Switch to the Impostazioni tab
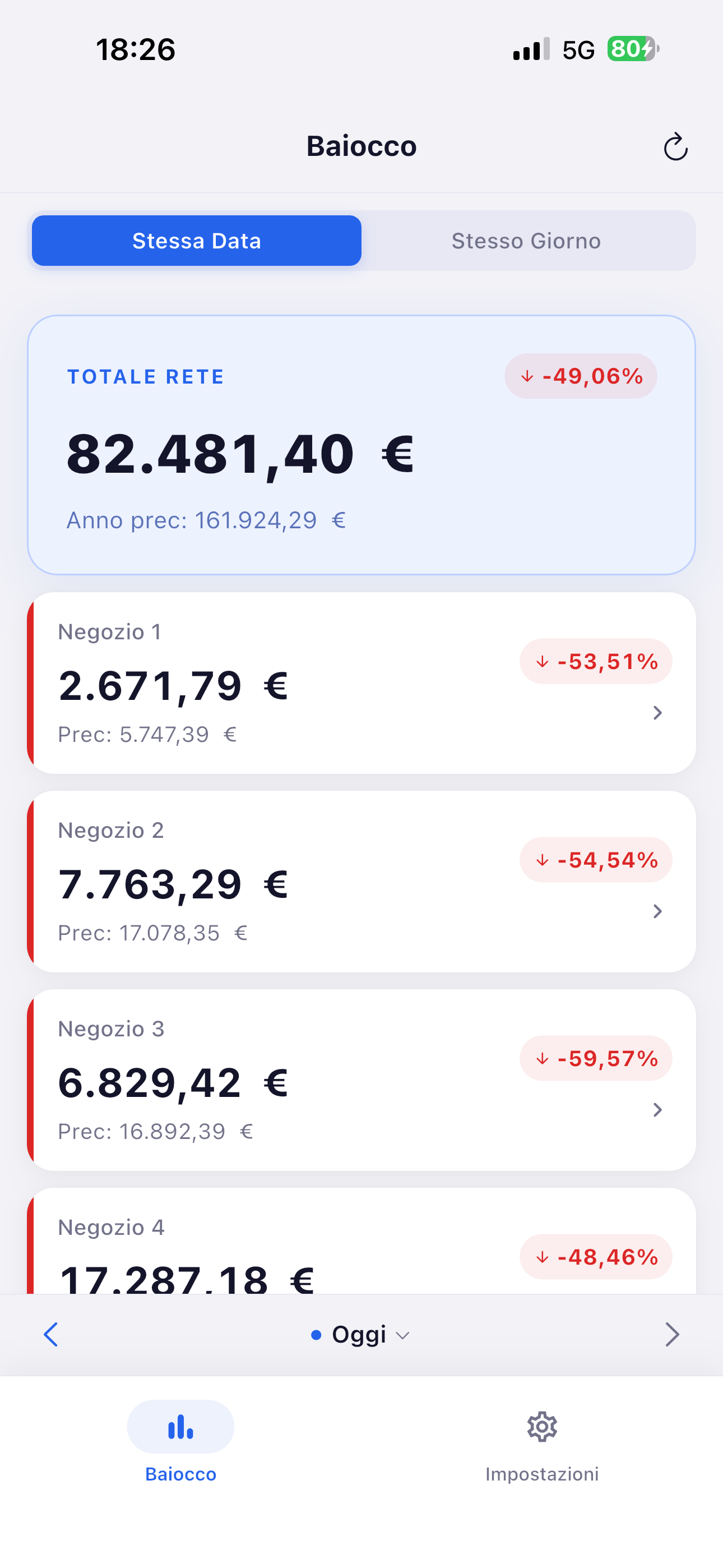The width and height of the screenshot is (723, 1568). (541, 1474)
